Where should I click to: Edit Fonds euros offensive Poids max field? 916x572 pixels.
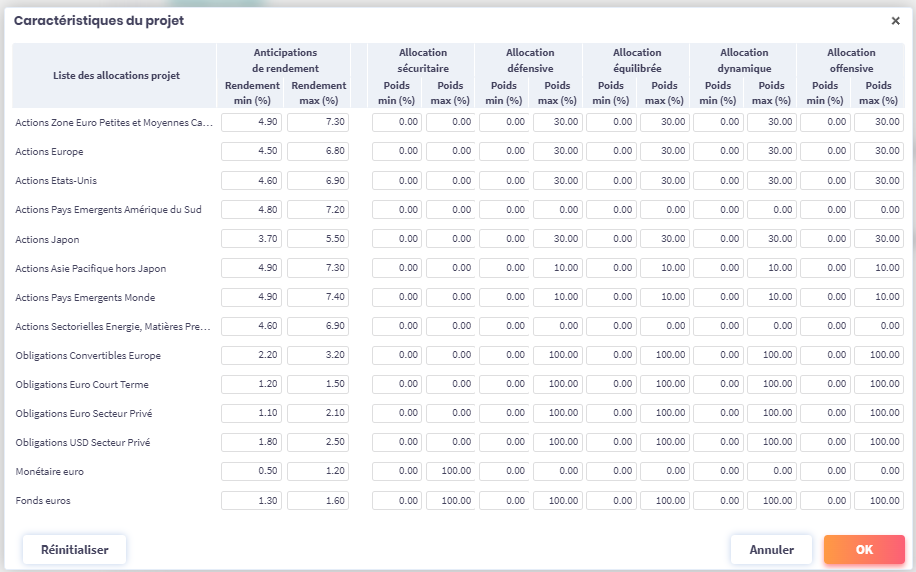878,500
